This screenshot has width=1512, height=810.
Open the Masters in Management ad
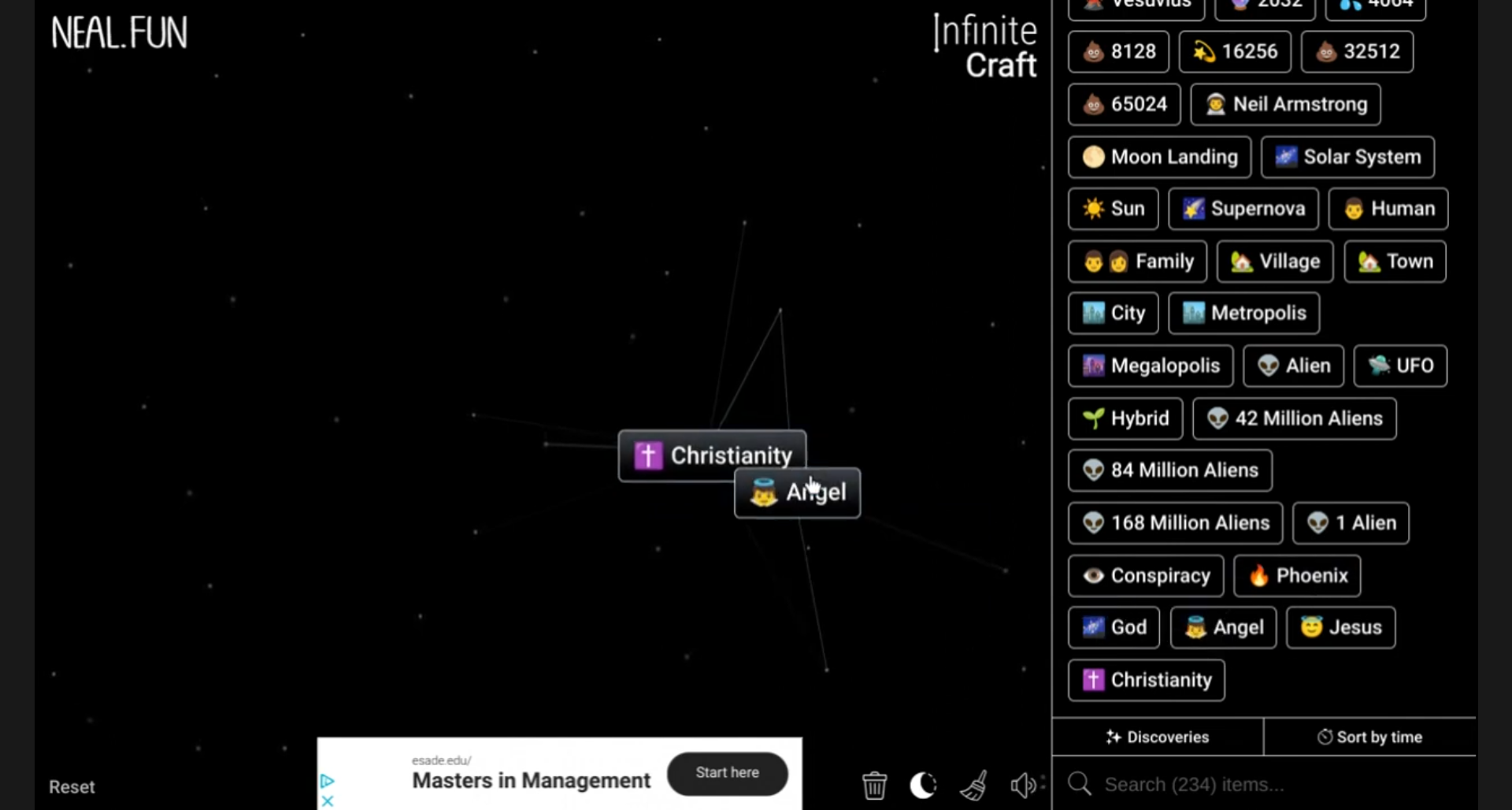tap(532, 781)
